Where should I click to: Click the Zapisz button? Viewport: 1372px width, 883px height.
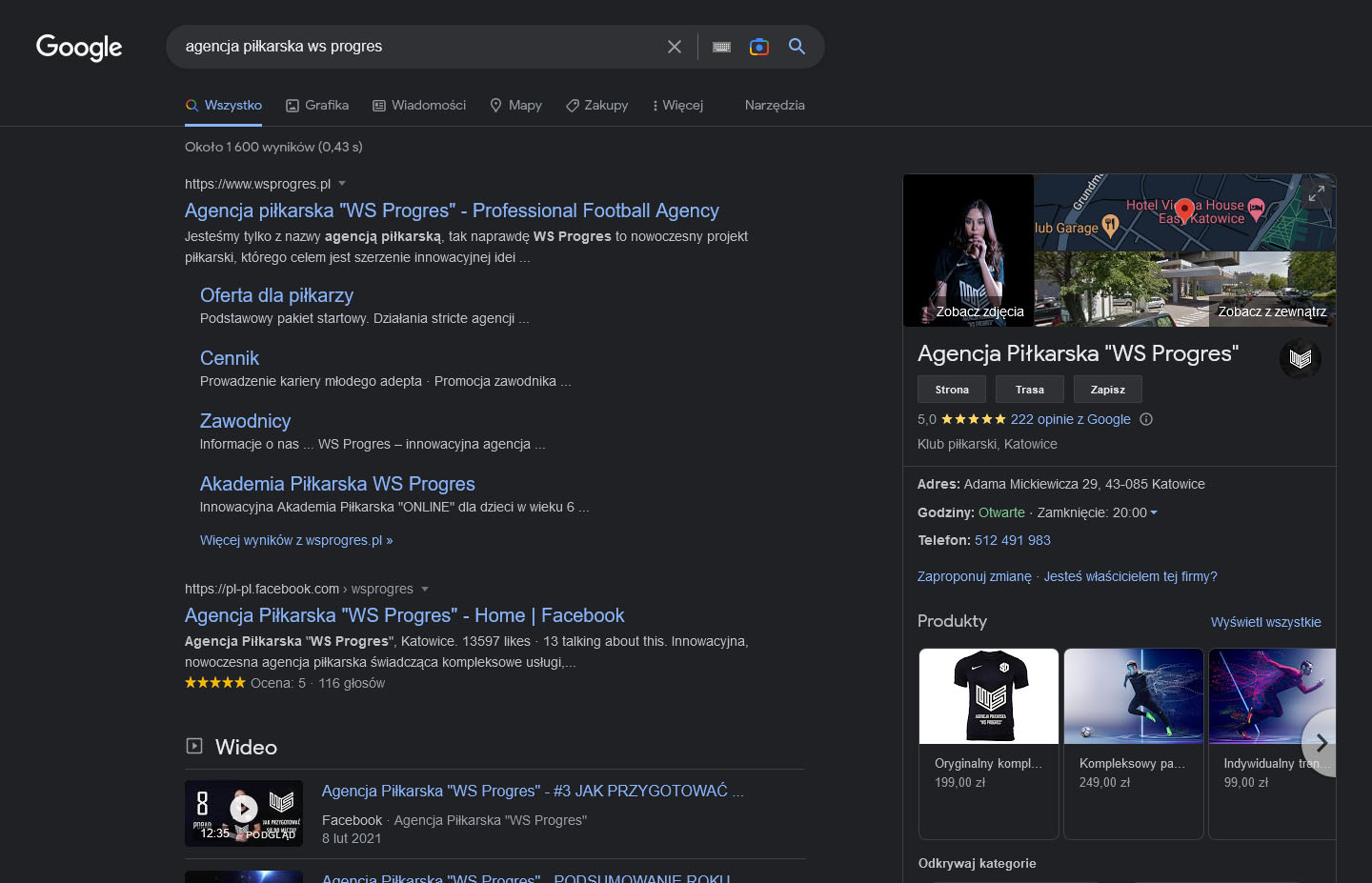1108,390
